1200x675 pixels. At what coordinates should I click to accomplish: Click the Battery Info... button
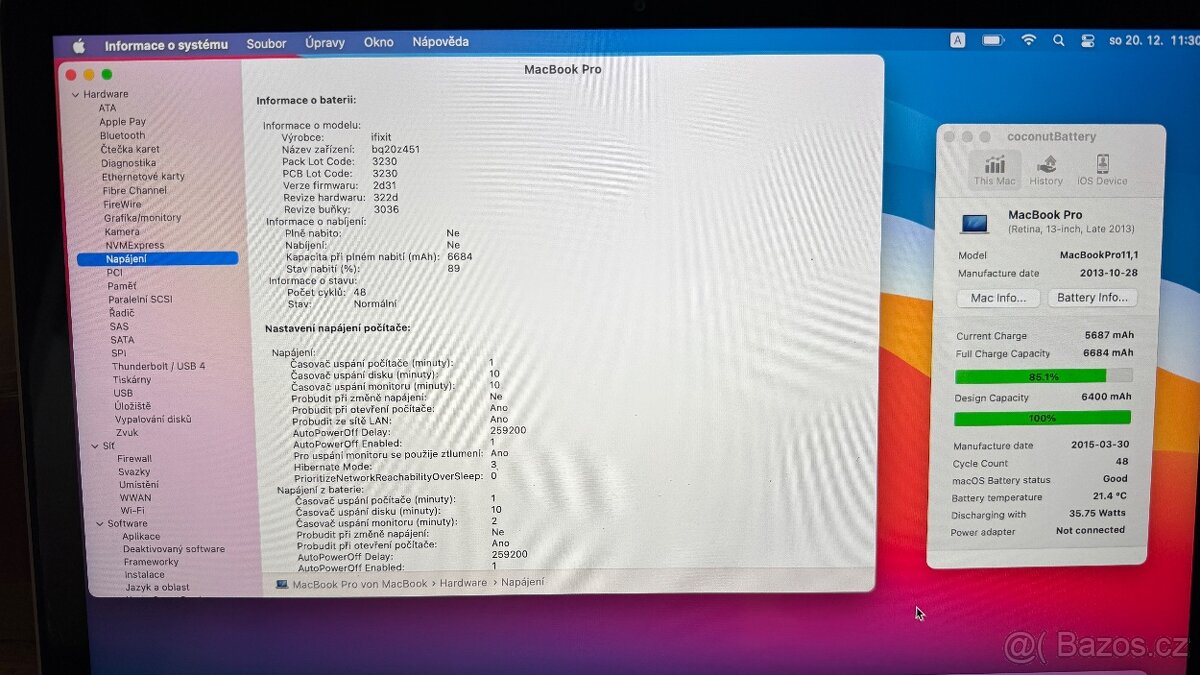pos(1094,298)
